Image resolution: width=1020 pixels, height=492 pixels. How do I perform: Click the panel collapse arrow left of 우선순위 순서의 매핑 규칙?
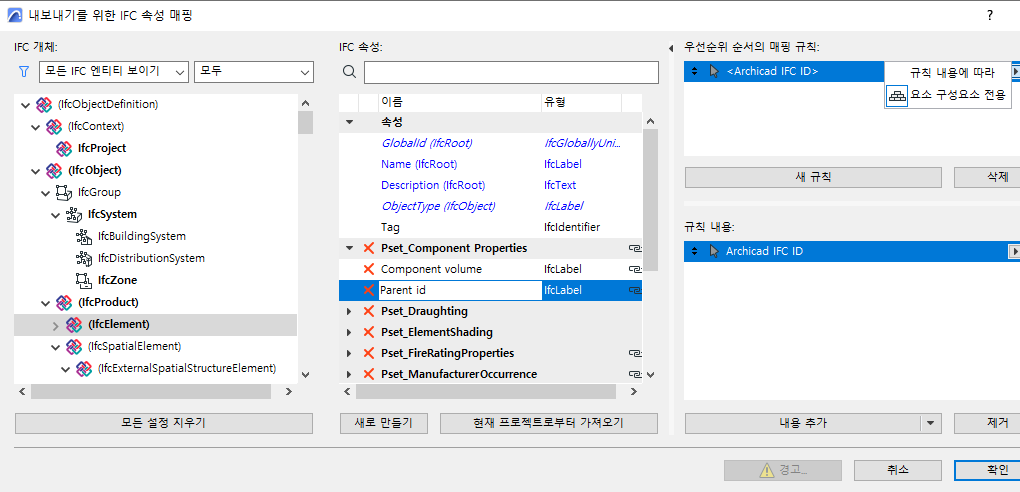(x=671, y=49)
